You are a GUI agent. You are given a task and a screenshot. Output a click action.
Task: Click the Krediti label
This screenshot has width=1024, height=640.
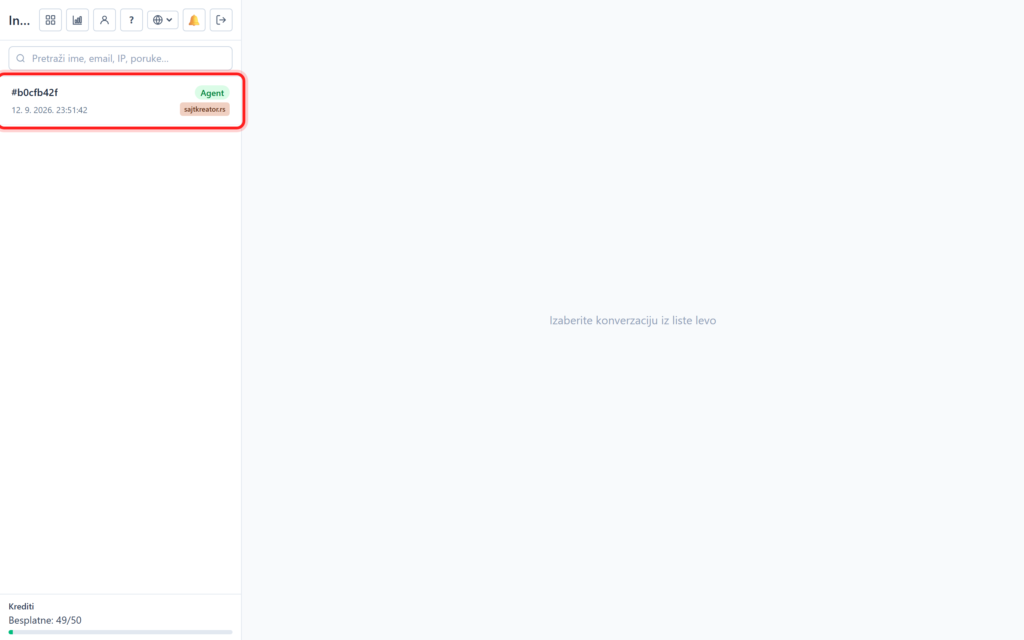pyautogui.click(x=21, y=606)
